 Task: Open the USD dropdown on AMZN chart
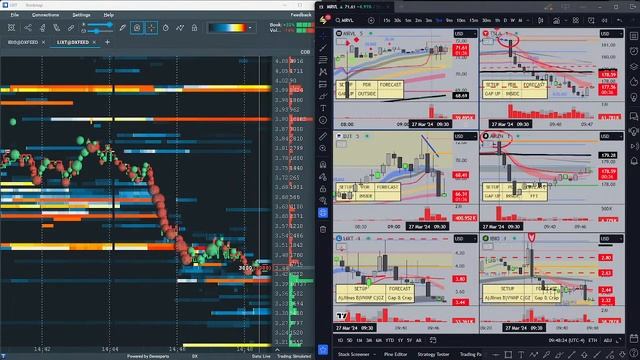(611, 136)
